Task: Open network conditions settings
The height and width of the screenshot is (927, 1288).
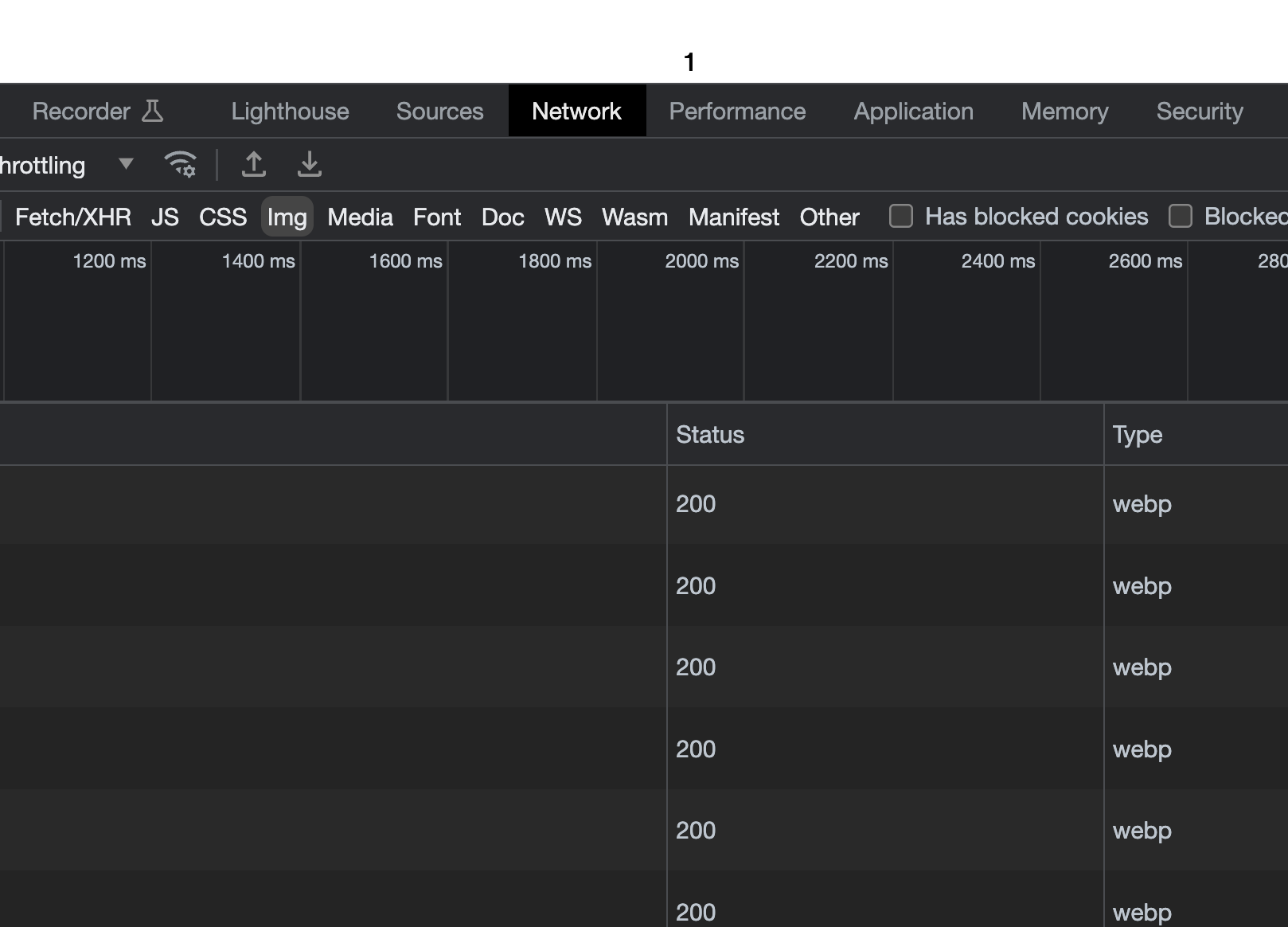Action: [x=180, y=165]
